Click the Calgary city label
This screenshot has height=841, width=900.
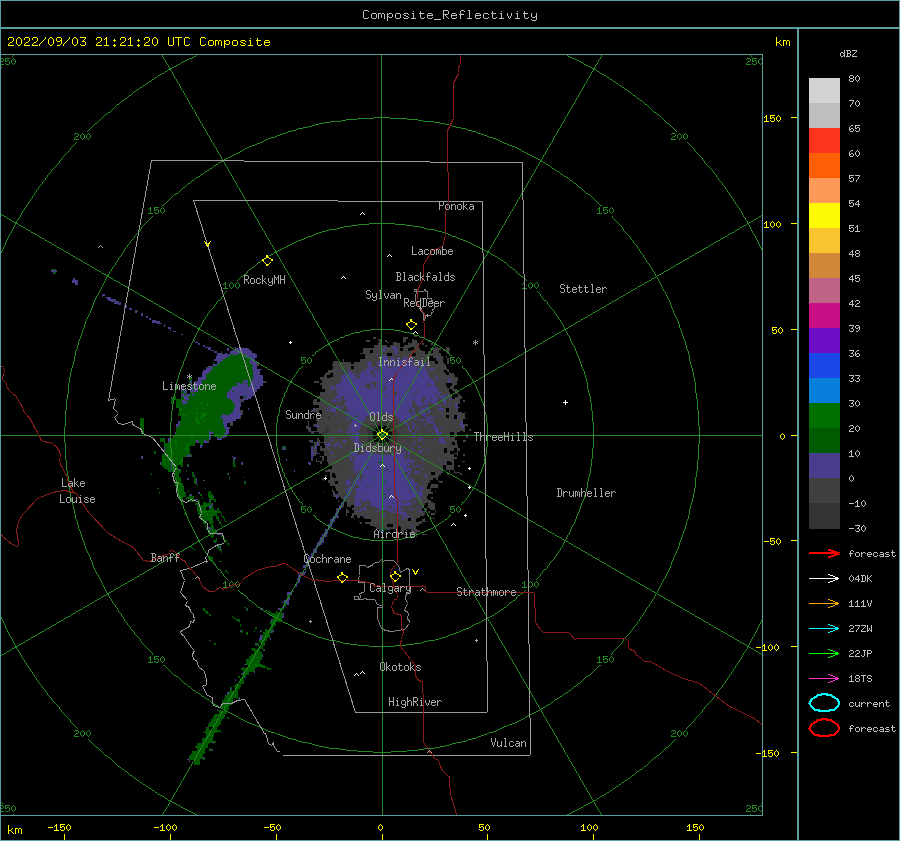pos(390,588)
